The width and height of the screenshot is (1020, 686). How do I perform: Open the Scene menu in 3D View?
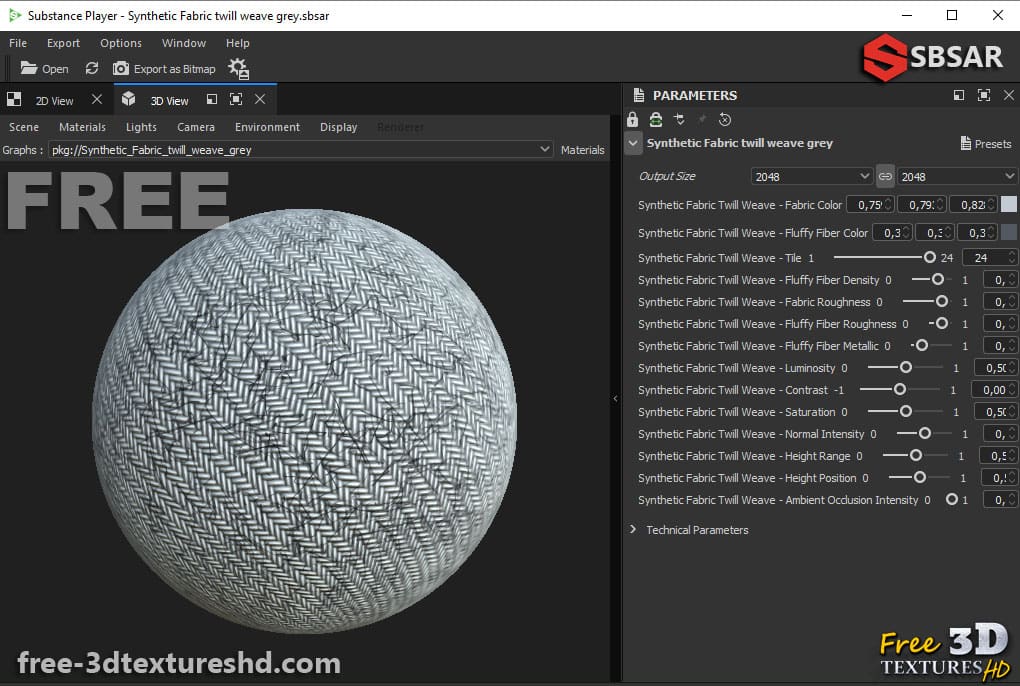coord(24,127)
